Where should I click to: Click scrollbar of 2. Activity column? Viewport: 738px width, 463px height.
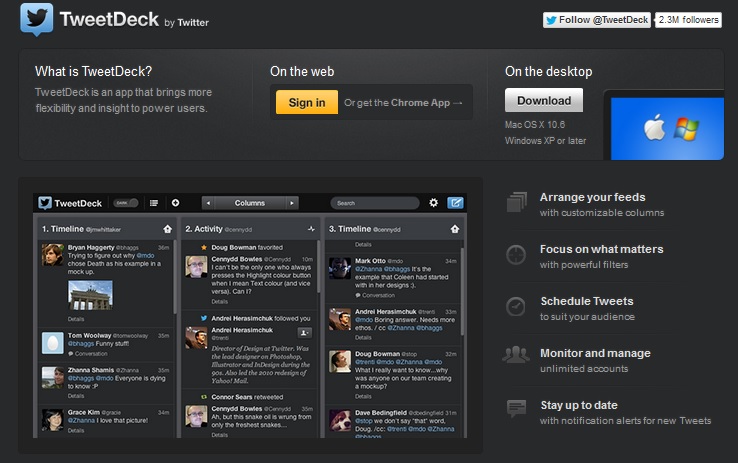tap(319, 266)
